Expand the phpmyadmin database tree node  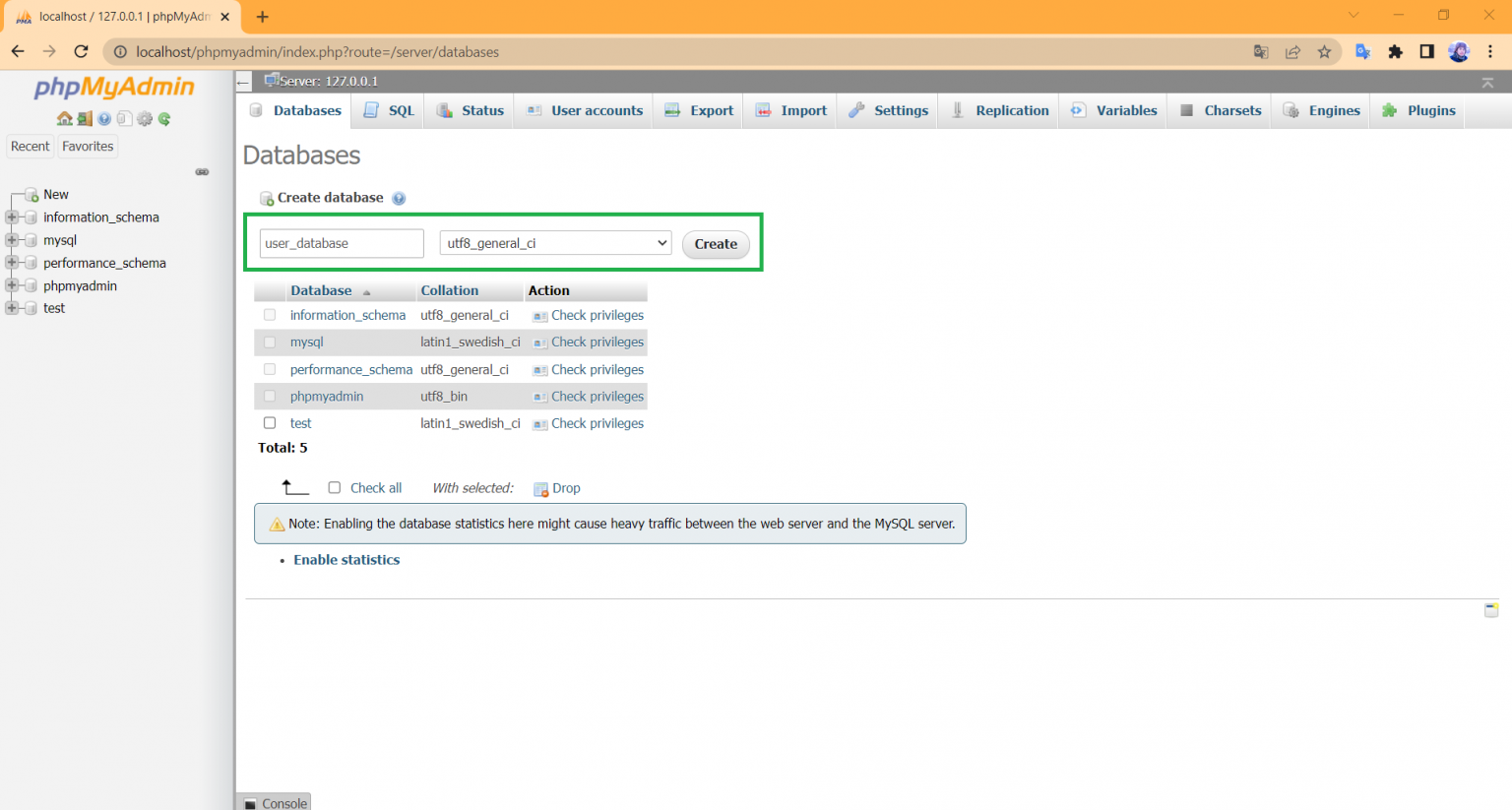click(x=12, y=285)
